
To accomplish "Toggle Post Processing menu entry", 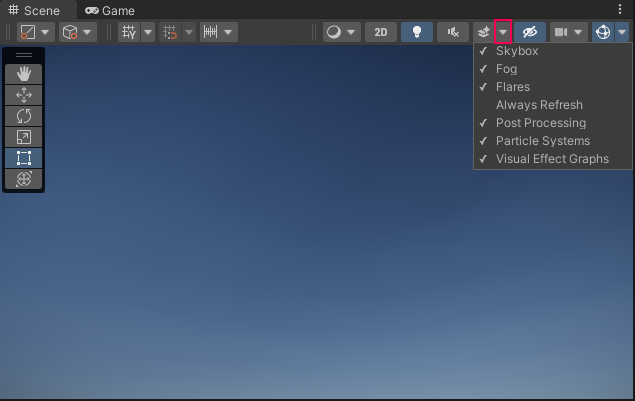I will coord(540,123).
